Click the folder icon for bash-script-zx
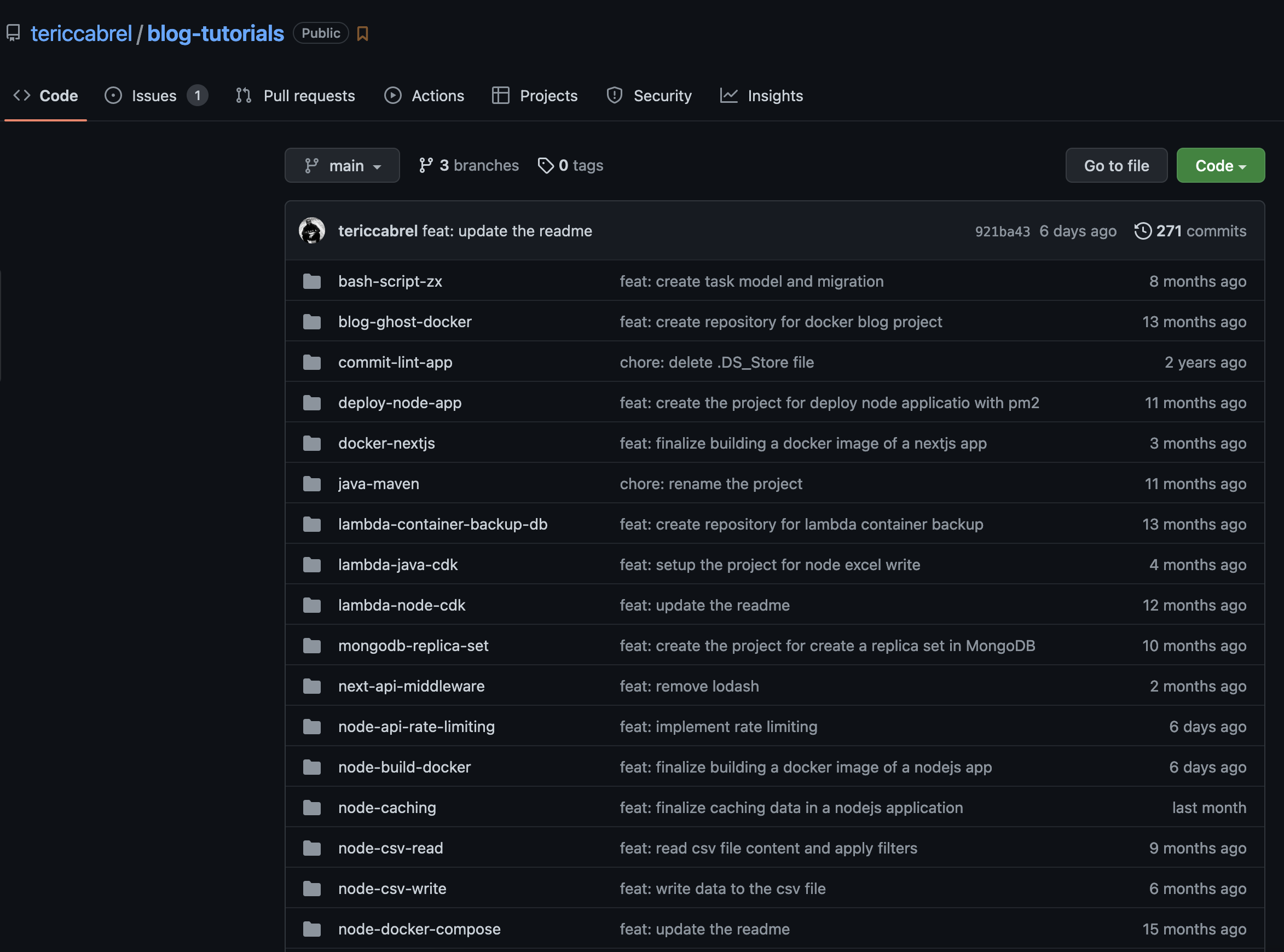This screenshot has width=1284, height=952. tap(312, 281)
